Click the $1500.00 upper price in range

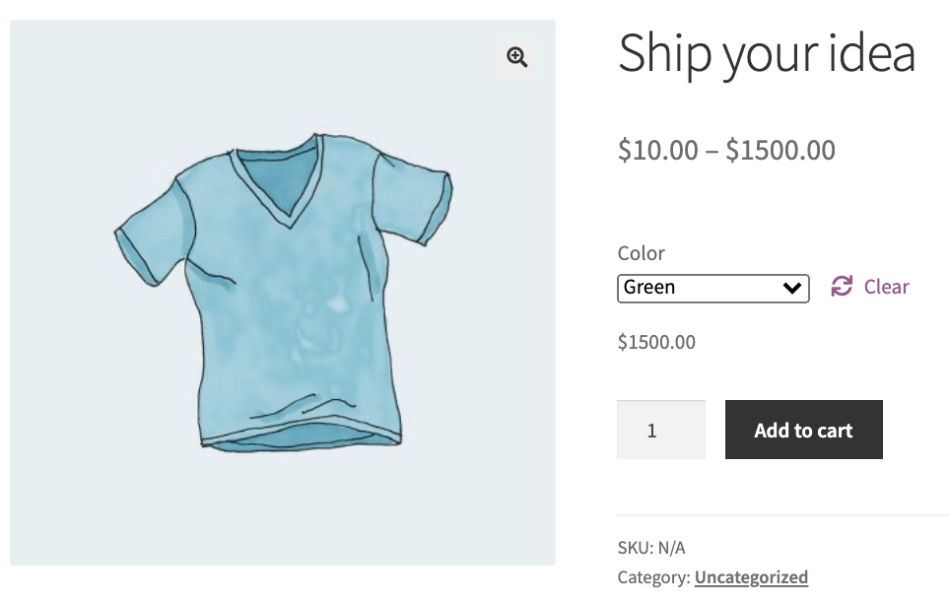pos(780,151)
